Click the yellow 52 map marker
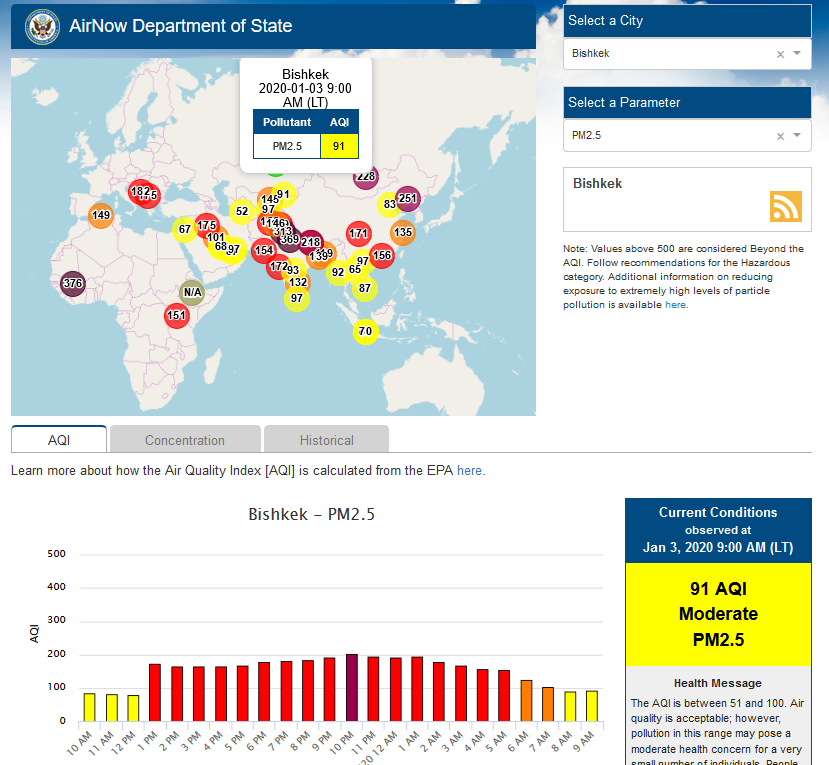 tap(241, 211)
